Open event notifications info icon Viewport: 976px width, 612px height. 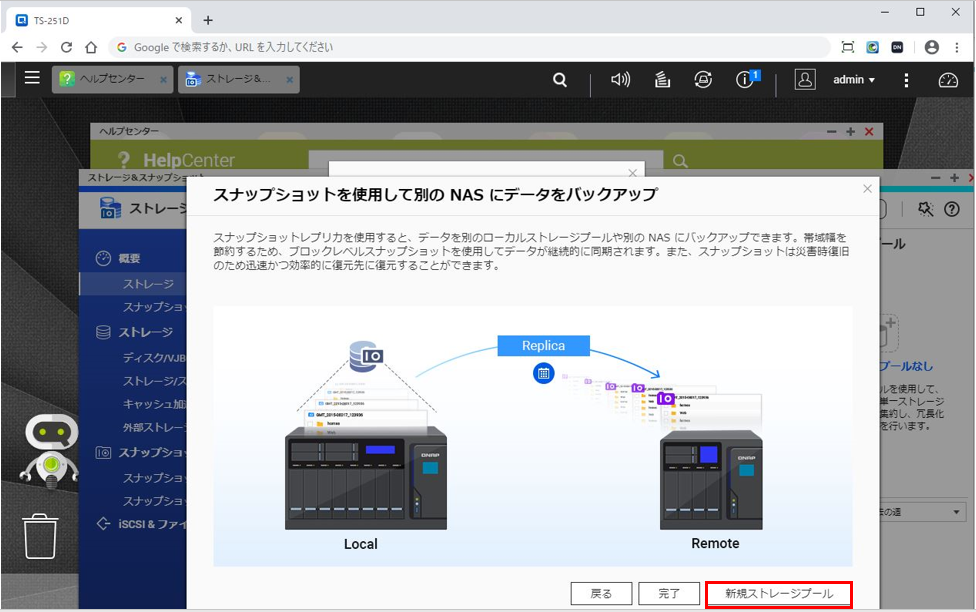tap(745, 80)
